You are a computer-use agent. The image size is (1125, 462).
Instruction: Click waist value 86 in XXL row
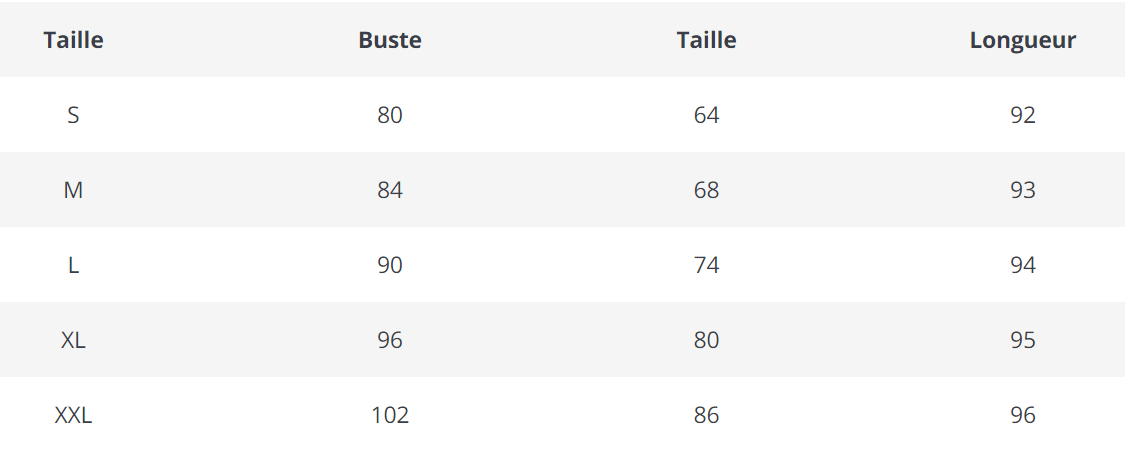706,415
